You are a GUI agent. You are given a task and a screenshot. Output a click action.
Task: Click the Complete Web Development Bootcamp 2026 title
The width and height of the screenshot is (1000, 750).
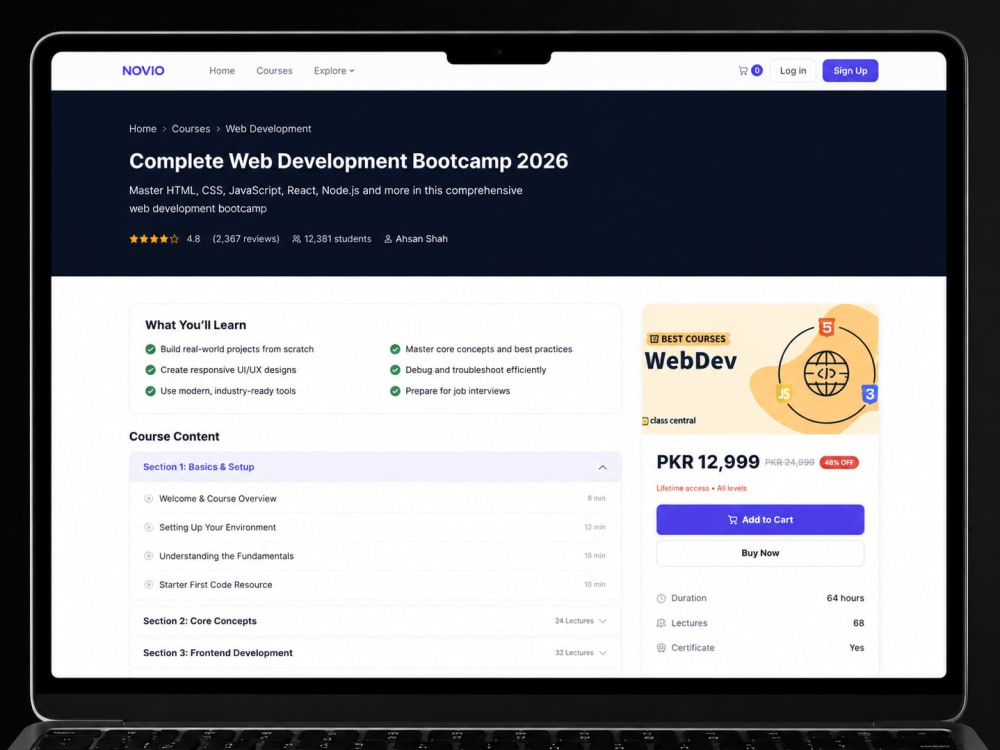coord(348,161)
